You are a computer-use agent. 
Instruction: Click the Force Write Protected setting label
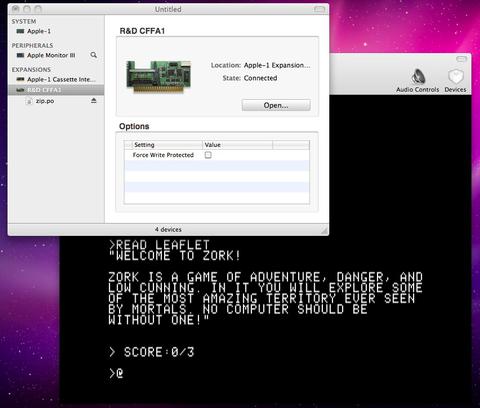point(163,155)
